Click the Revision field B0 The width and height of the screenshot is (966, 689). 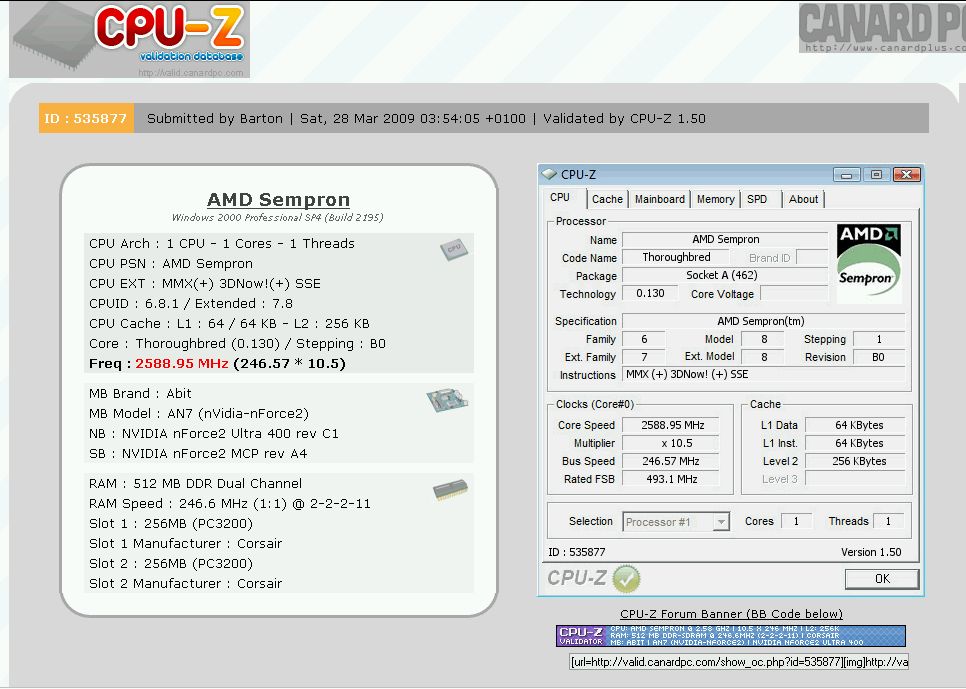[x=879, y=357]
